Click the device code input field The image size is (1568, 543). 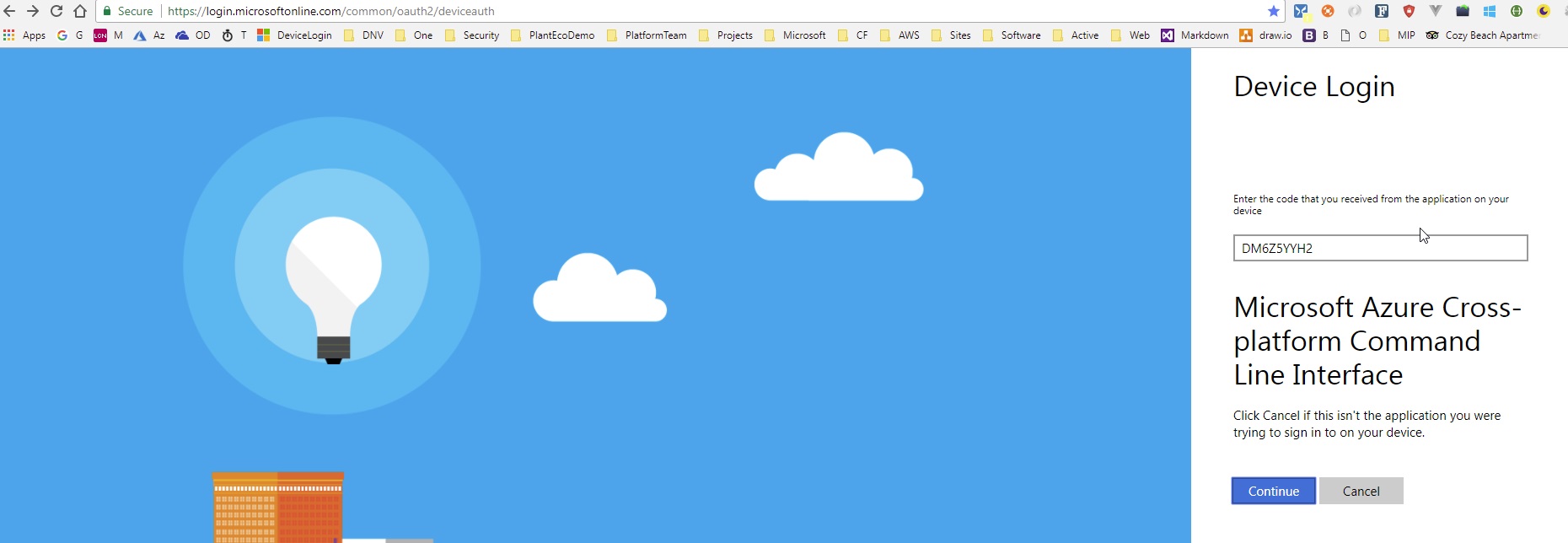pyautogui.click(x=1380, y=248)
